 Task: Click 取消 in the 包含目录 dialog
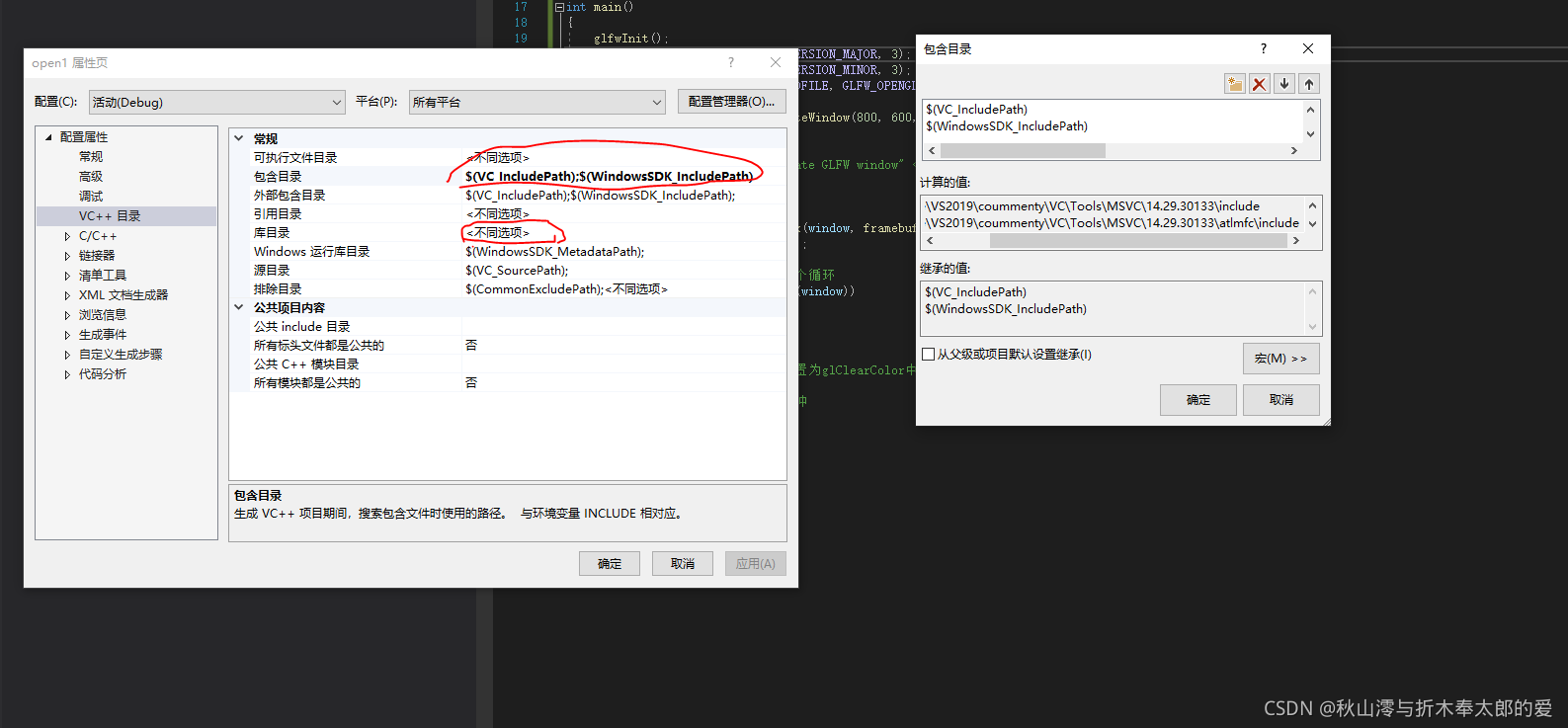pyautogui.click(x=1281, y=399)
